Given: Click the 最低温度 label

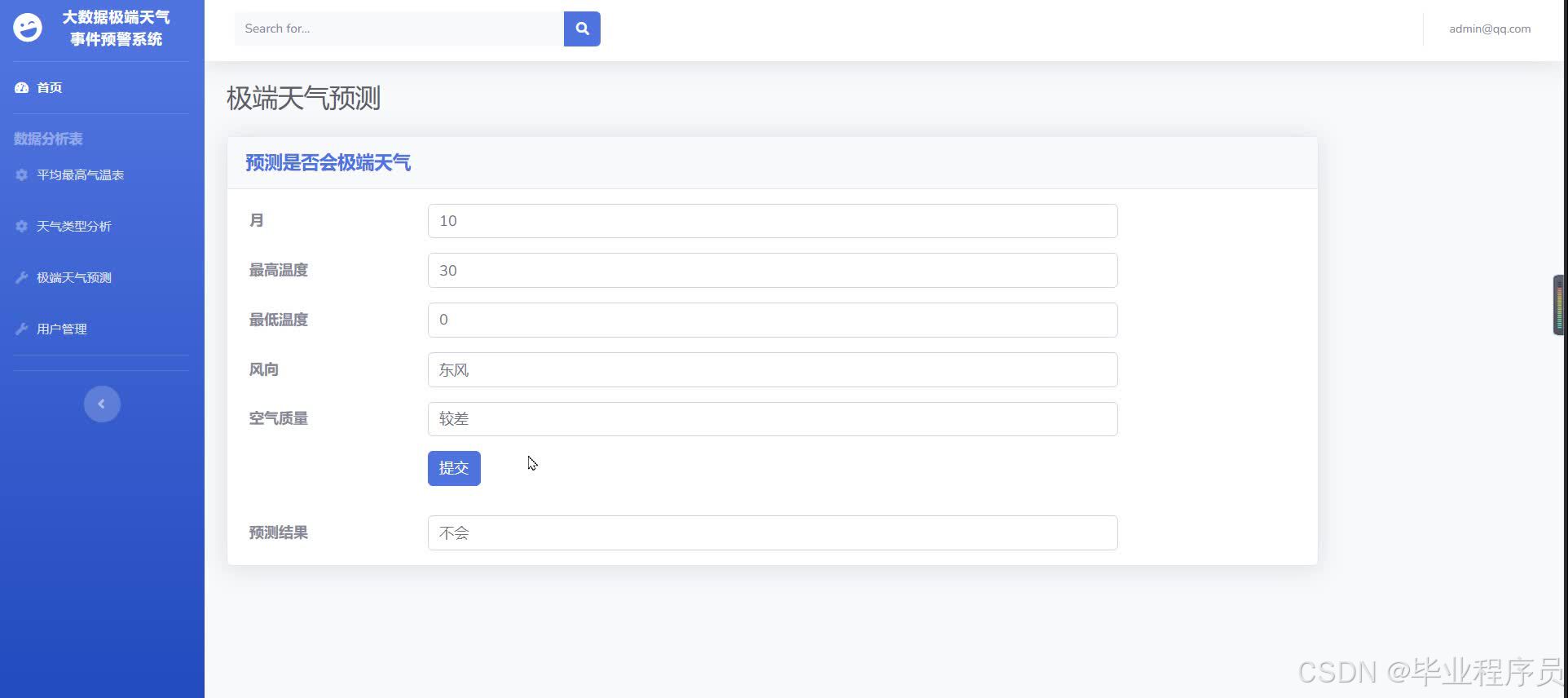Looking at the screenshot, I should [279, 320].
